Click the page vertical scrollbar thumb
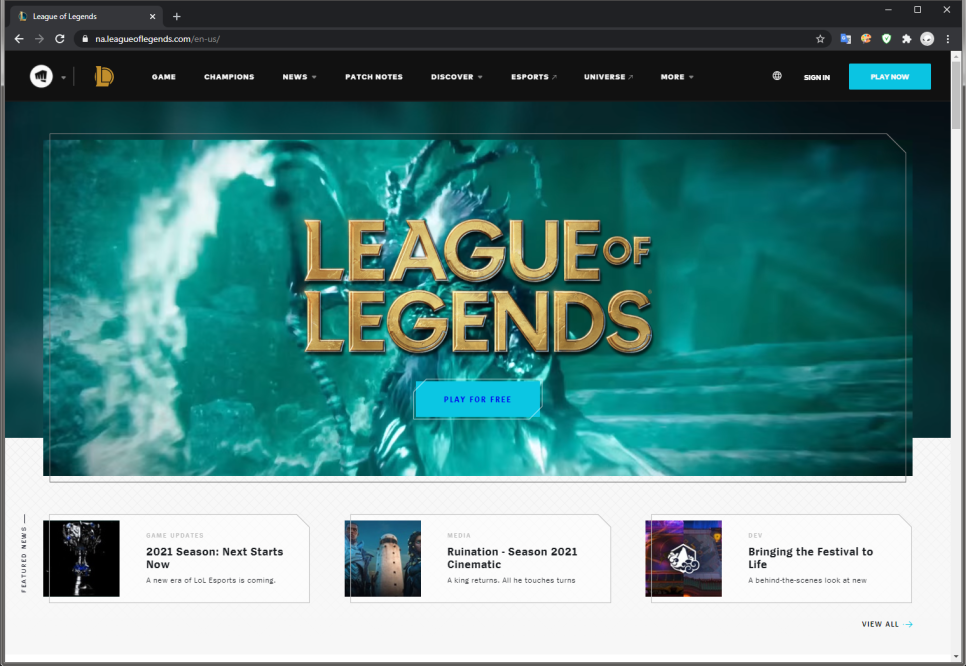Viewport: 966px width, 666px height. 956,94
